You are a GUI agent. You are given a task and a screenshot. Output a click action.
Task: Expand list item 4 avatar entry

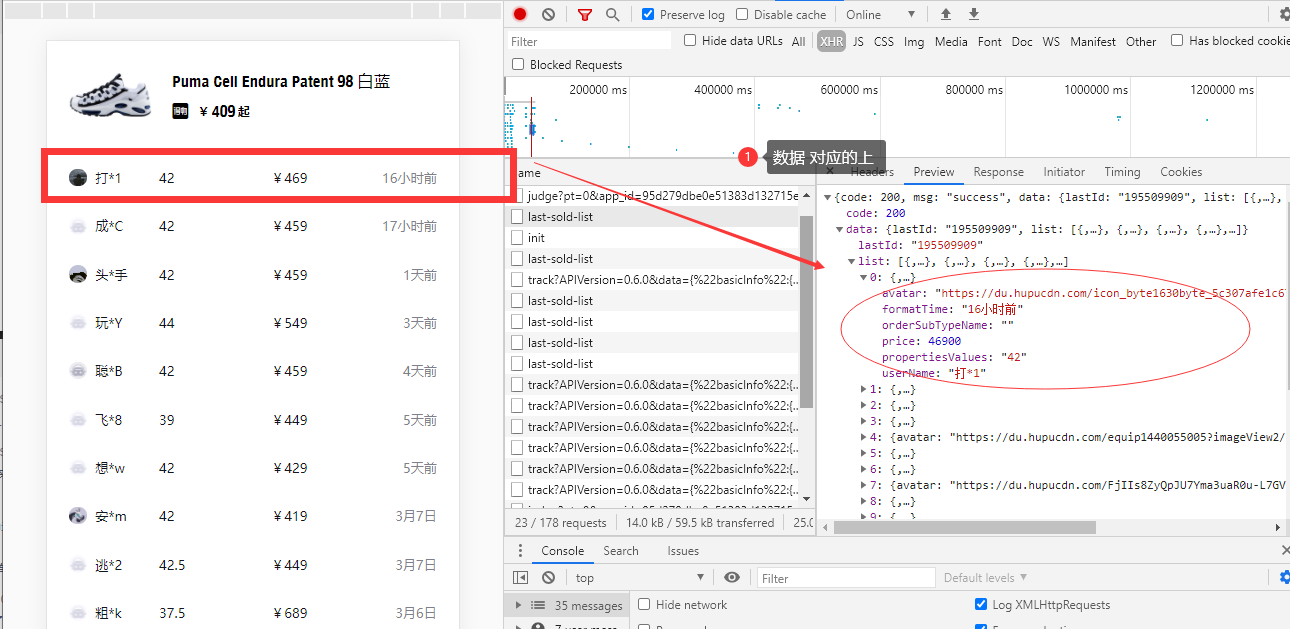tap(865, 437)
